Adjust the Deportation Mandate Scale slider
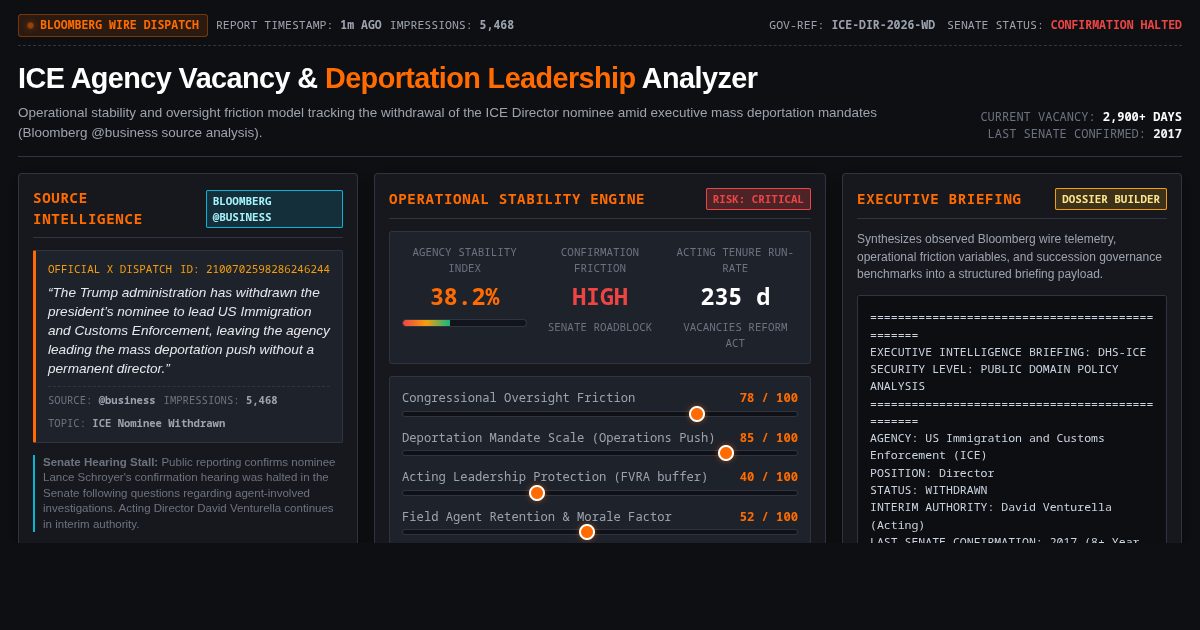 click(600, 453)
